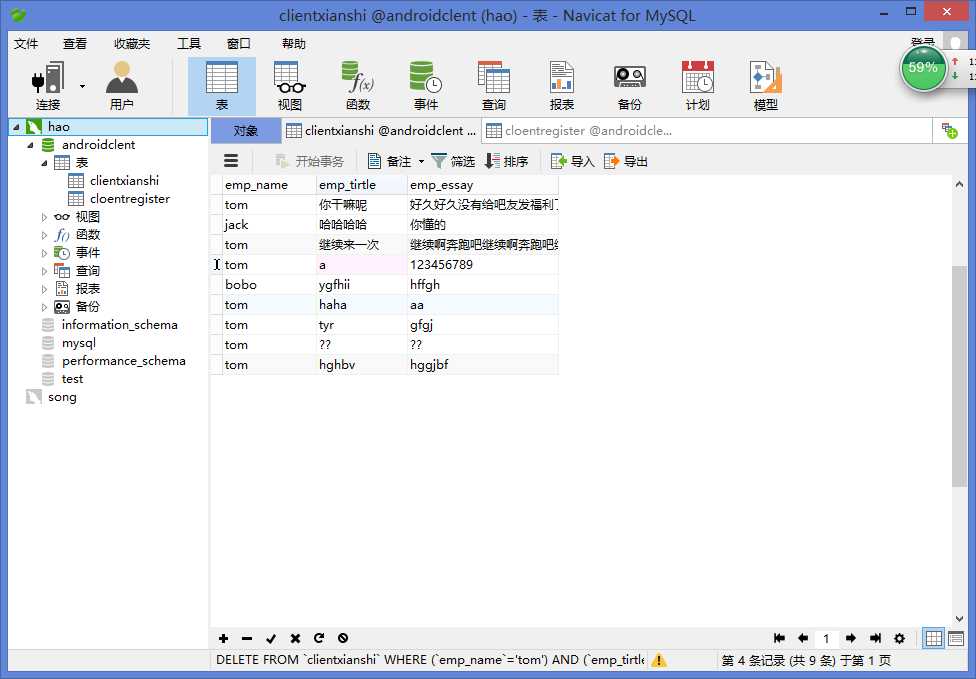The height and width of the screenshot is (679, 976).
Task: Click the 排序 sort button
Action: click(506, 162)
